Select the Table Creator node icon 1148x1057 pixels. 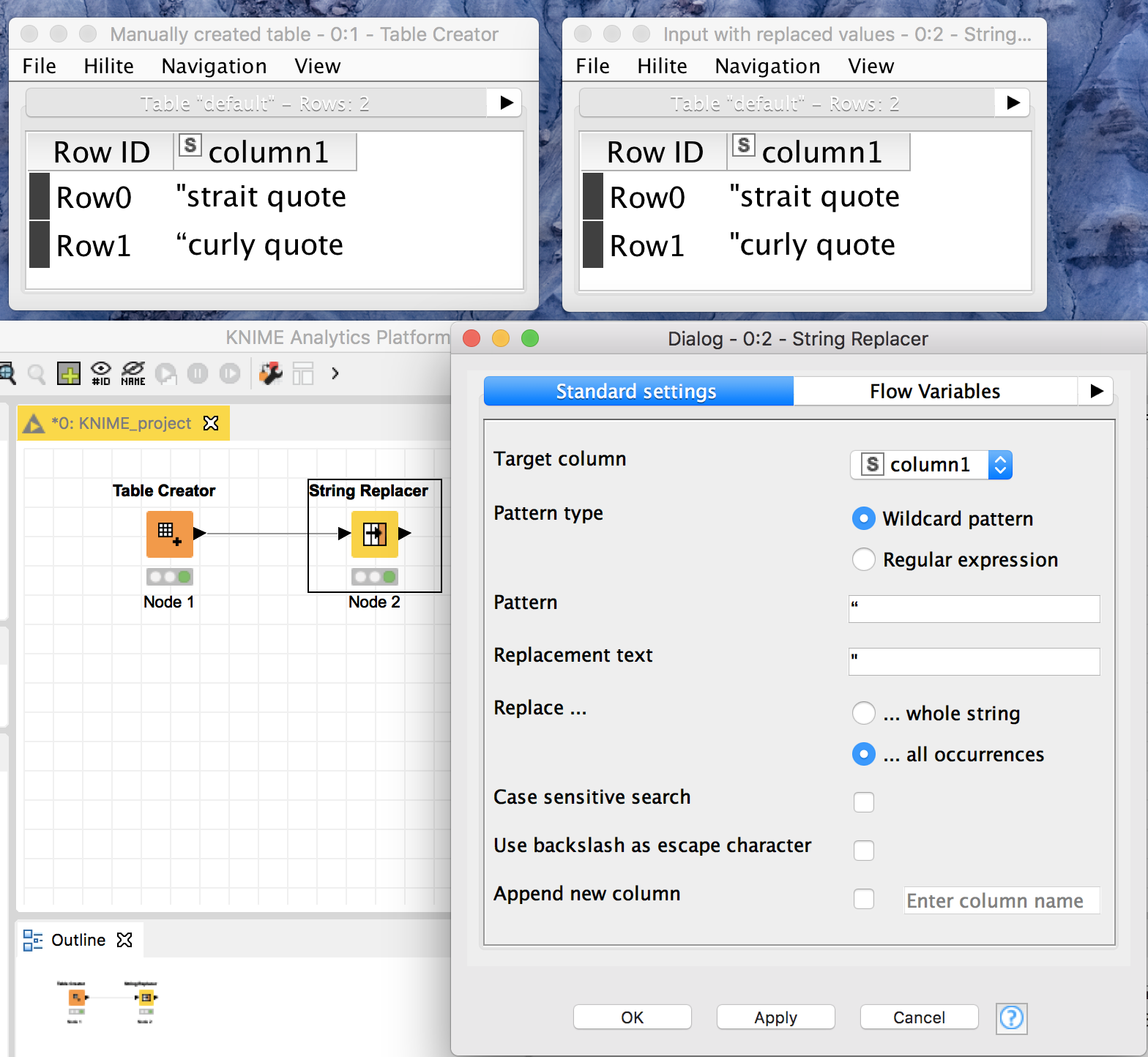pyautogui.click(x=170, y=534)
